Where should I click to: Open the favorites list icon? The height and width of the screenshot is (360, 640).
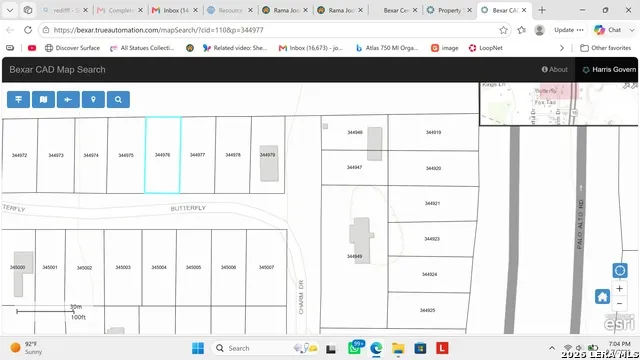tap(522, 30)
